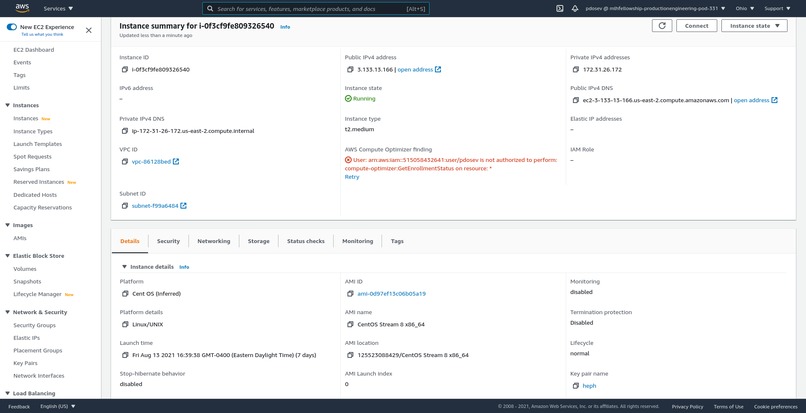Image resolution: width=806 pixels, height=413 pixels.
Task: Collapse the Load Balancing sidebar section
Action: 8,393
